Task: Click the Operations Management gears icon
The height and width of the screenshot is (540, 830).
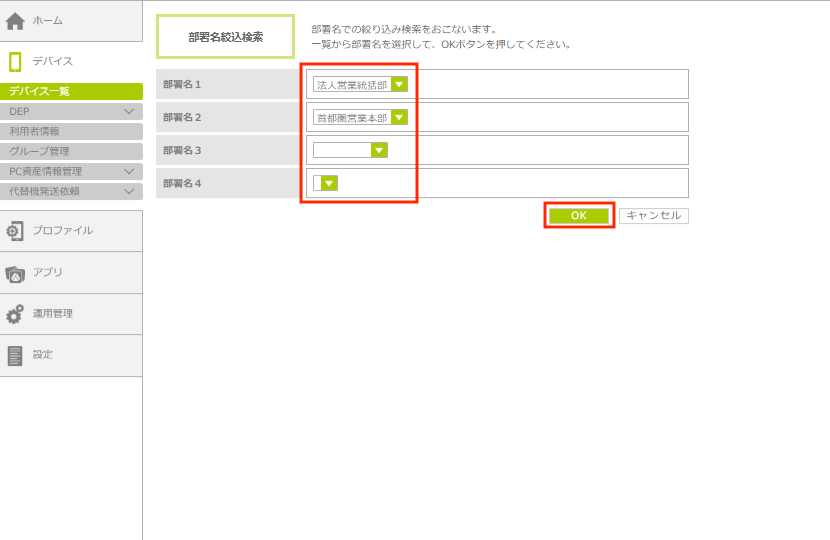Action: (x=15, y=314)
